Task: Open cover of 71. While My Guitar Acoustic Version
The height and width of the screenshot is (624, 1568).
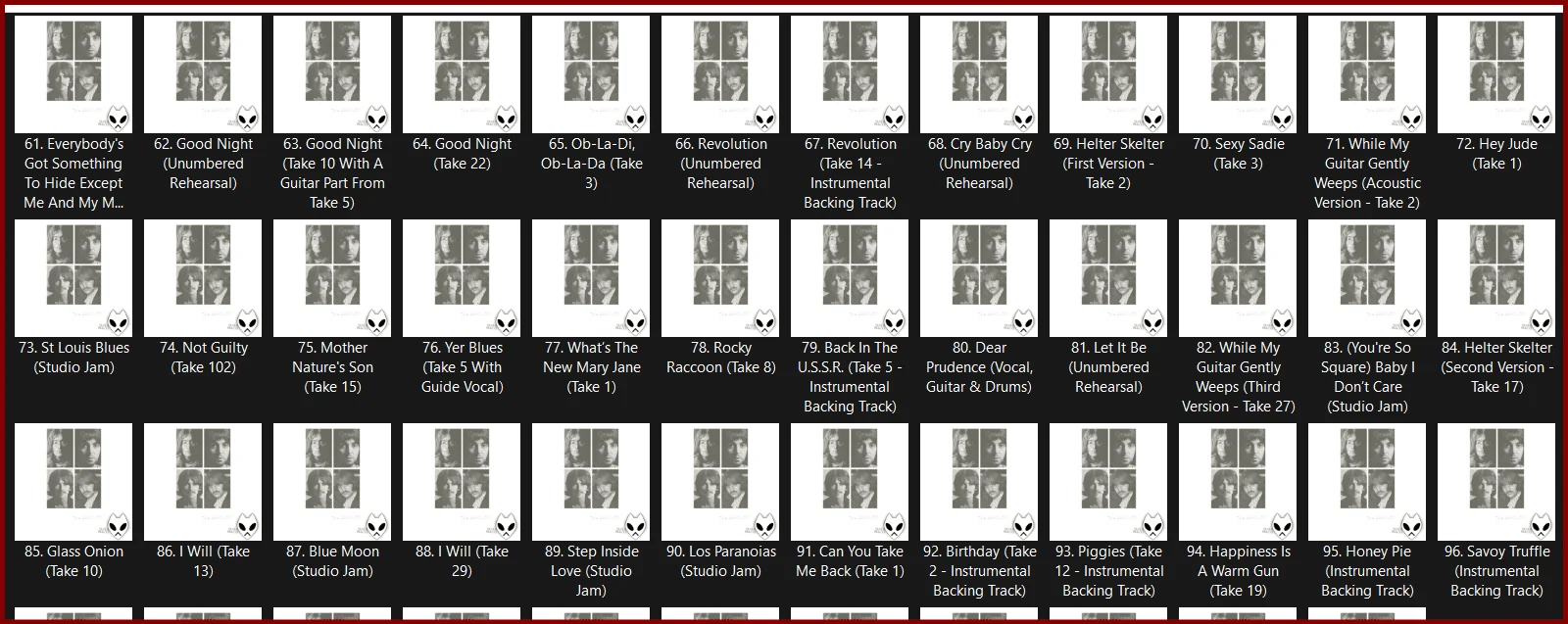Action: (x=1367, y=74)
